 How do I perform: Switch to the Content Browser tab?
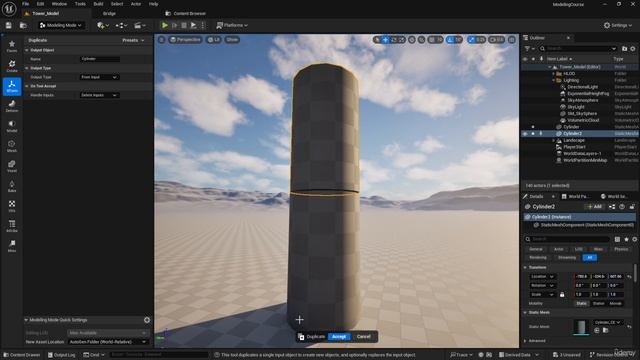(186, 13)
